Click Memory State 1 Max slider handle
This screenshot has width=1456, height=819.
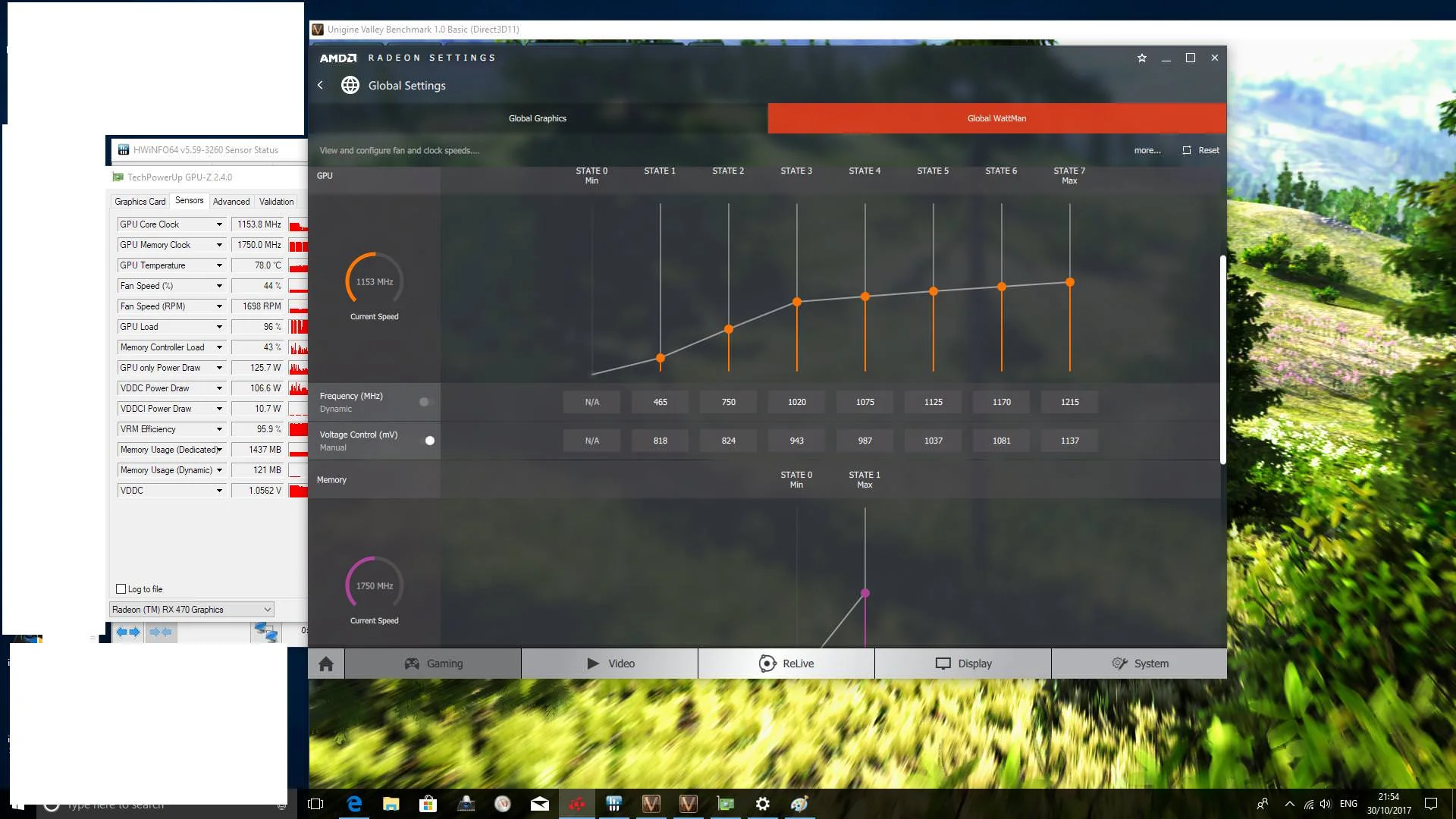pyautogui.click(x=865, y=593)
